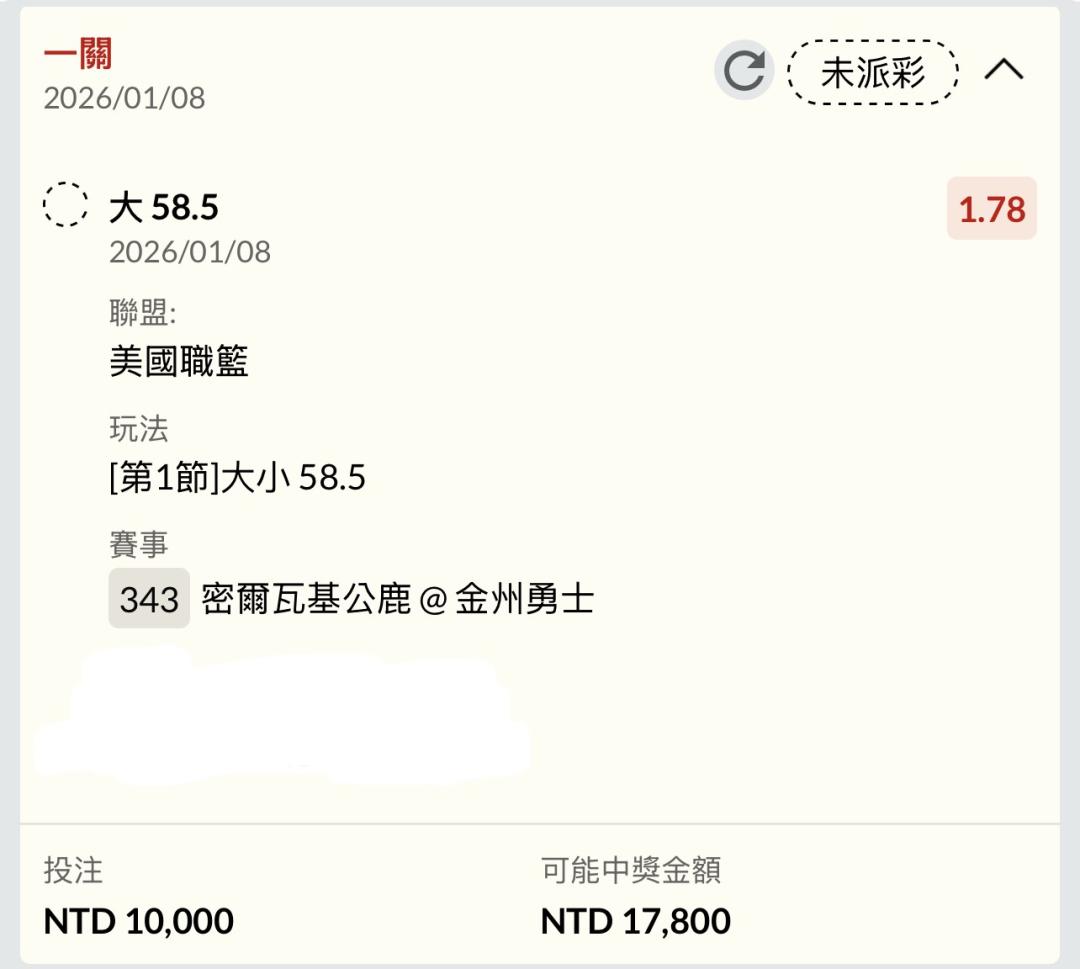Click the date under the 一關 heading
Viewport: 1080px width, 969px height.
[124, 98]
